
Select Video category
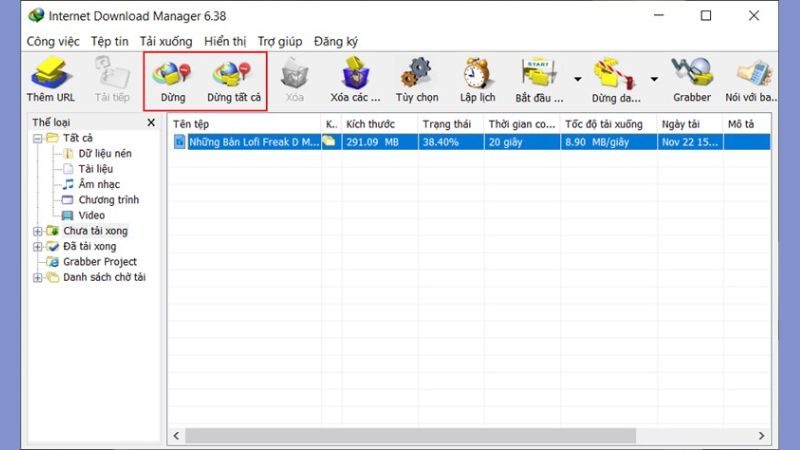[x=91, y=215]
